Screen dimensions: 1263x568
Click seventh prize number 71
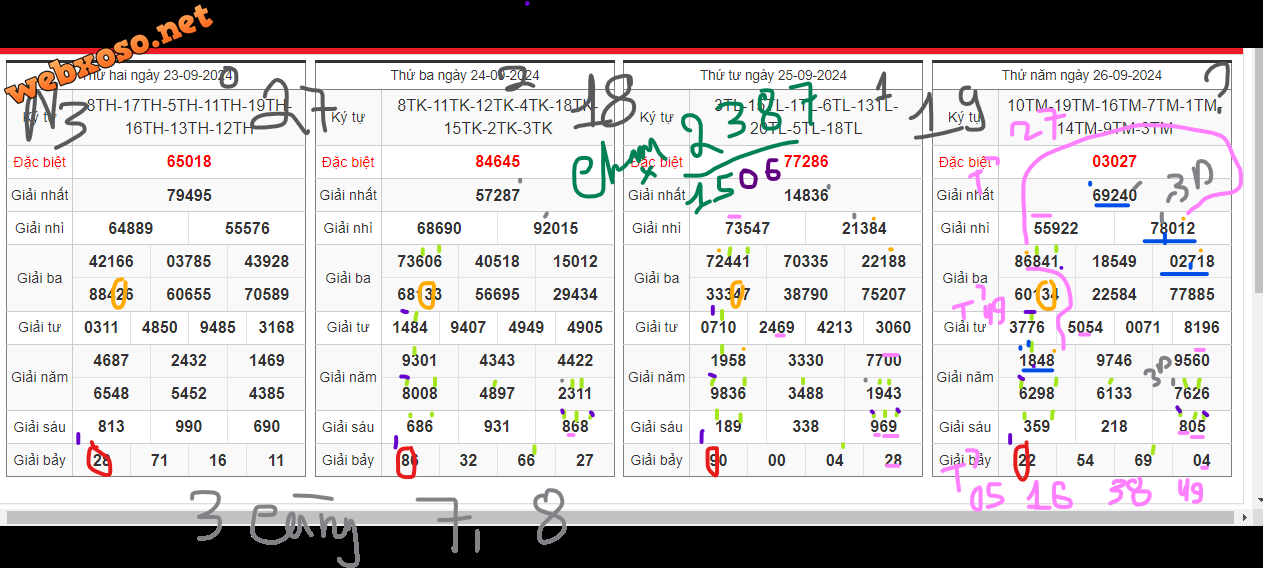pyautogui.click(x=160, y=460)
